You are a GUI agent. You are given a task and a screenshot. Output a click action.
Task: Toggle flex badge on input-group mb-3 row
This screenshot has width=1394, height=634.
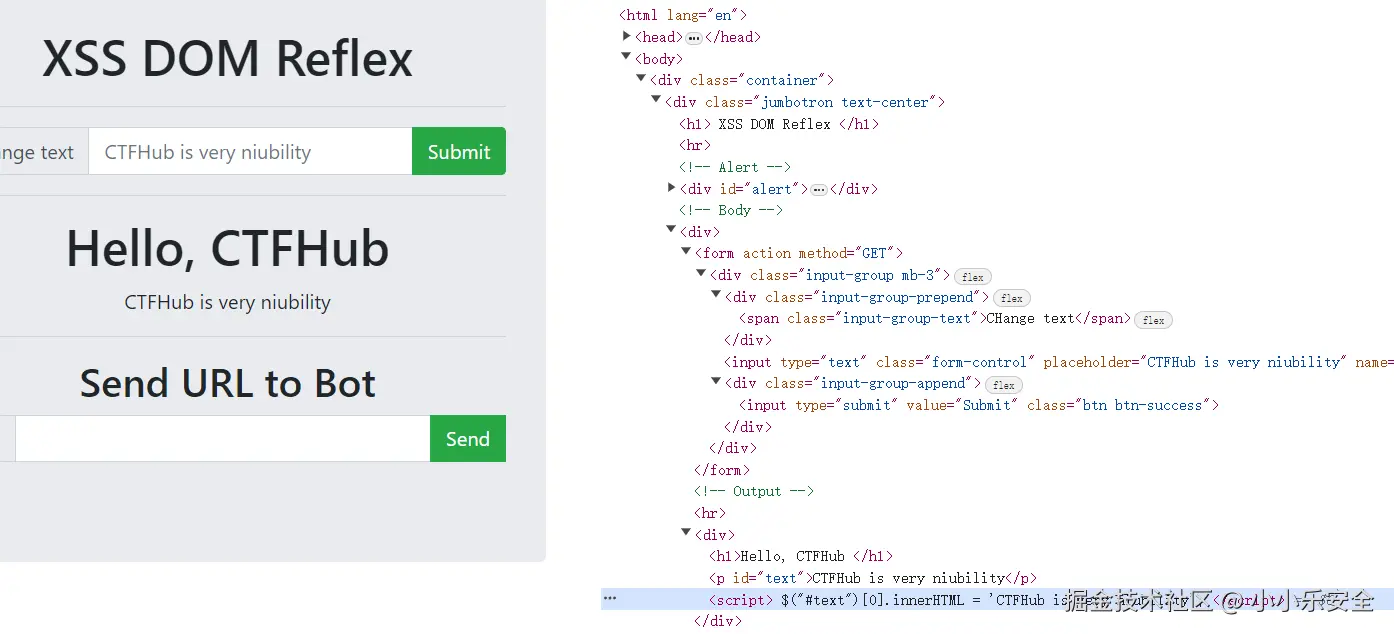coord(973,277)
